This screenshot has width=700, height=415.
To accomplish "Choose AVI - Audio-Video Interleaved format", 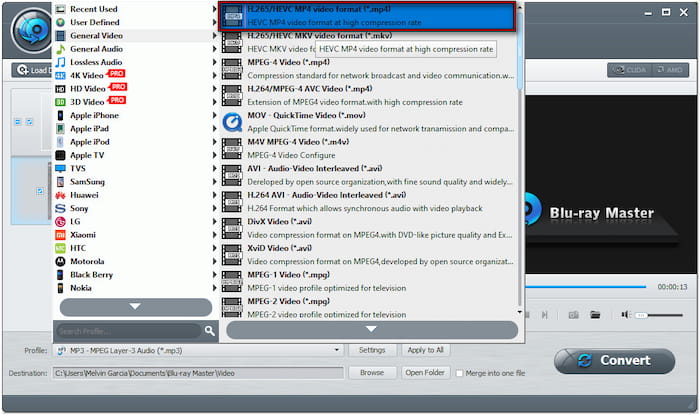I will [x=368, y=175].
